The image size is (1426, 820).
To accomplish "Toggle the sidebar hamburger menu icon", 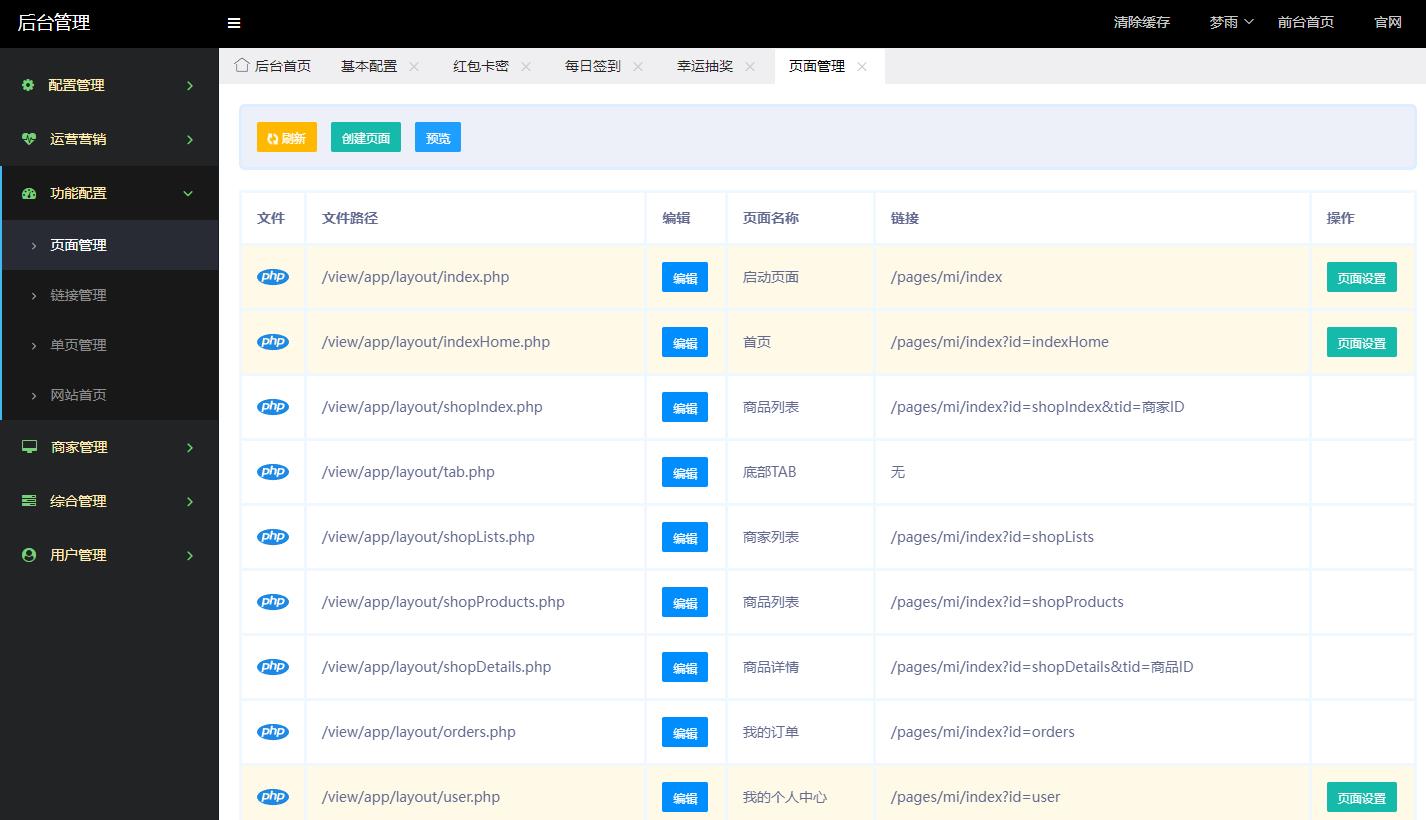I will point(234,23).
